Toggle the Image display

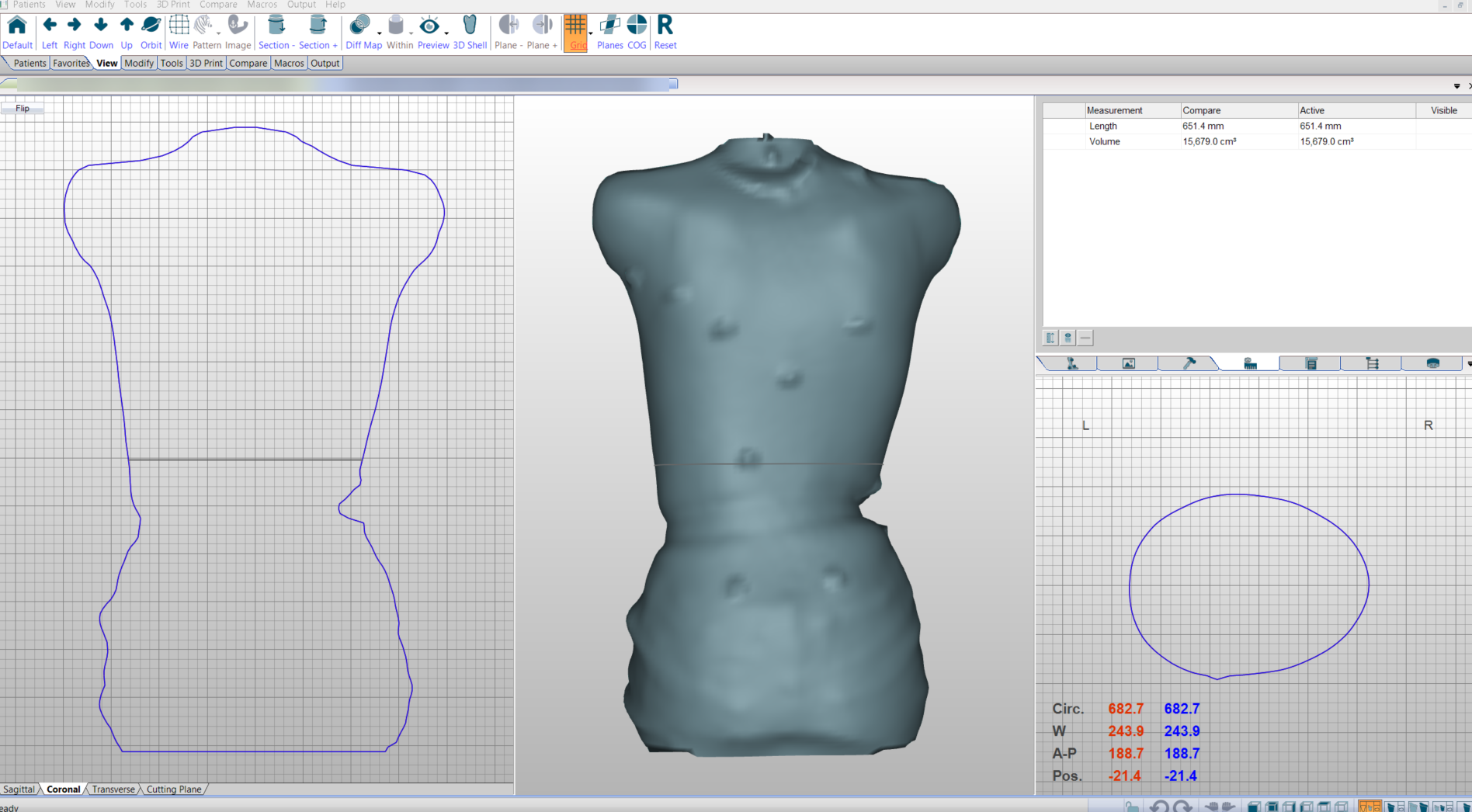tap(238, 32)
